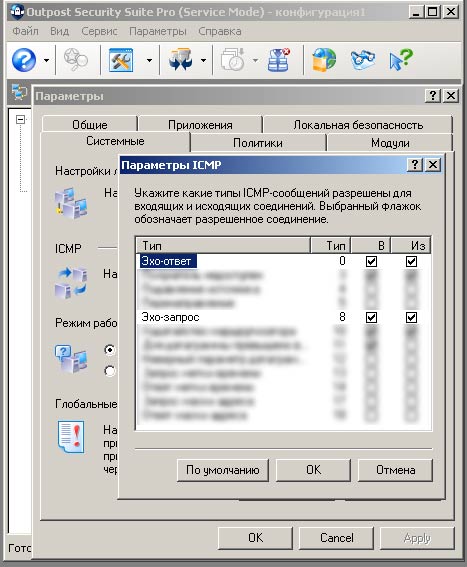Switch to the Общие tab
Screen dimensions: 467x567
90,125
